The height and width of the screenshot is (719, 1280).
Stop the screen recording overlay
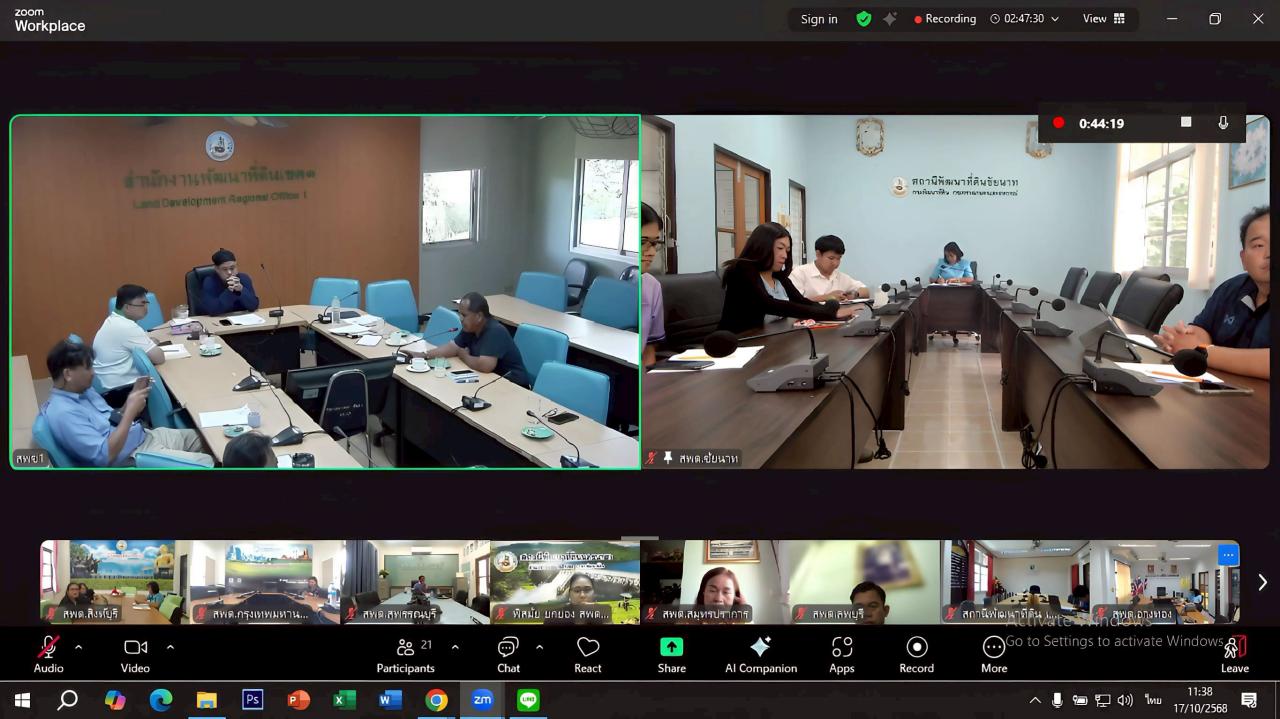[x=1186, y=122]
